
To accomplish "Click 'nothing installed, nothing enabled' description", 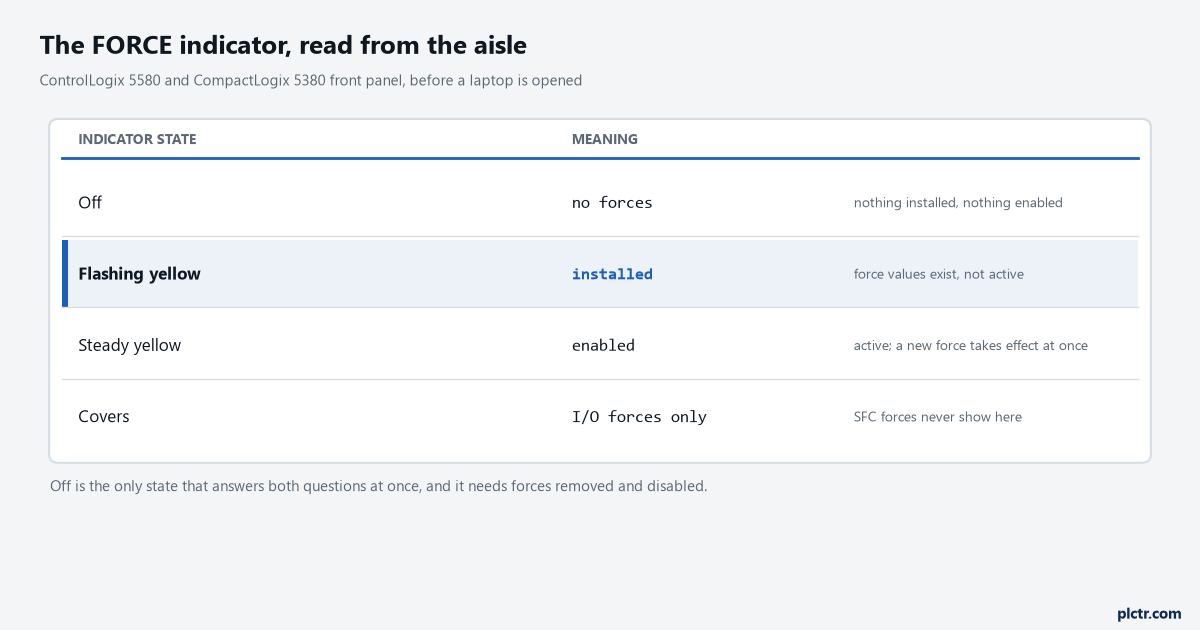I will point(958,203).
